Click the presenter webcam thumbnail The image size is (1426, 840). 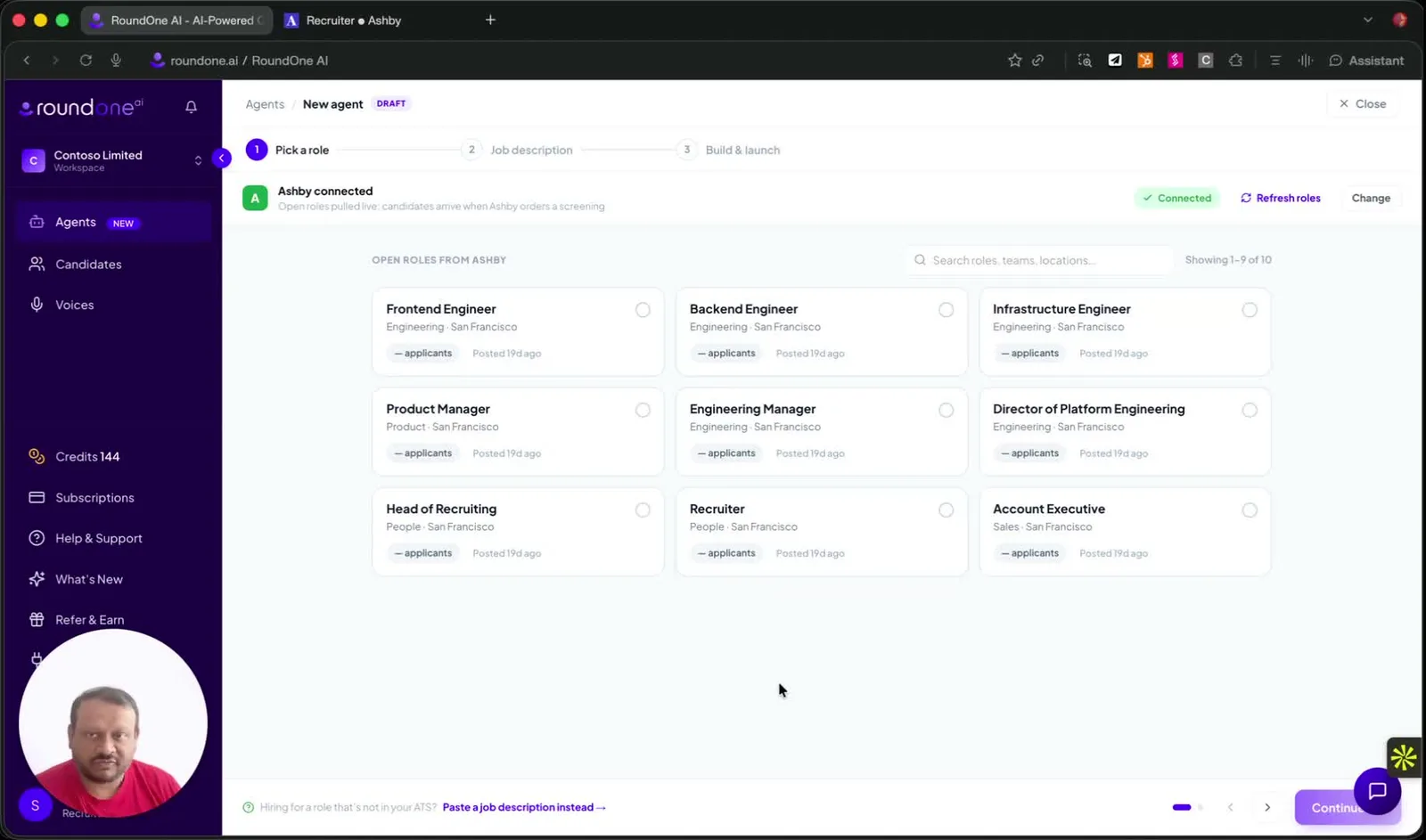pos(113,723)
